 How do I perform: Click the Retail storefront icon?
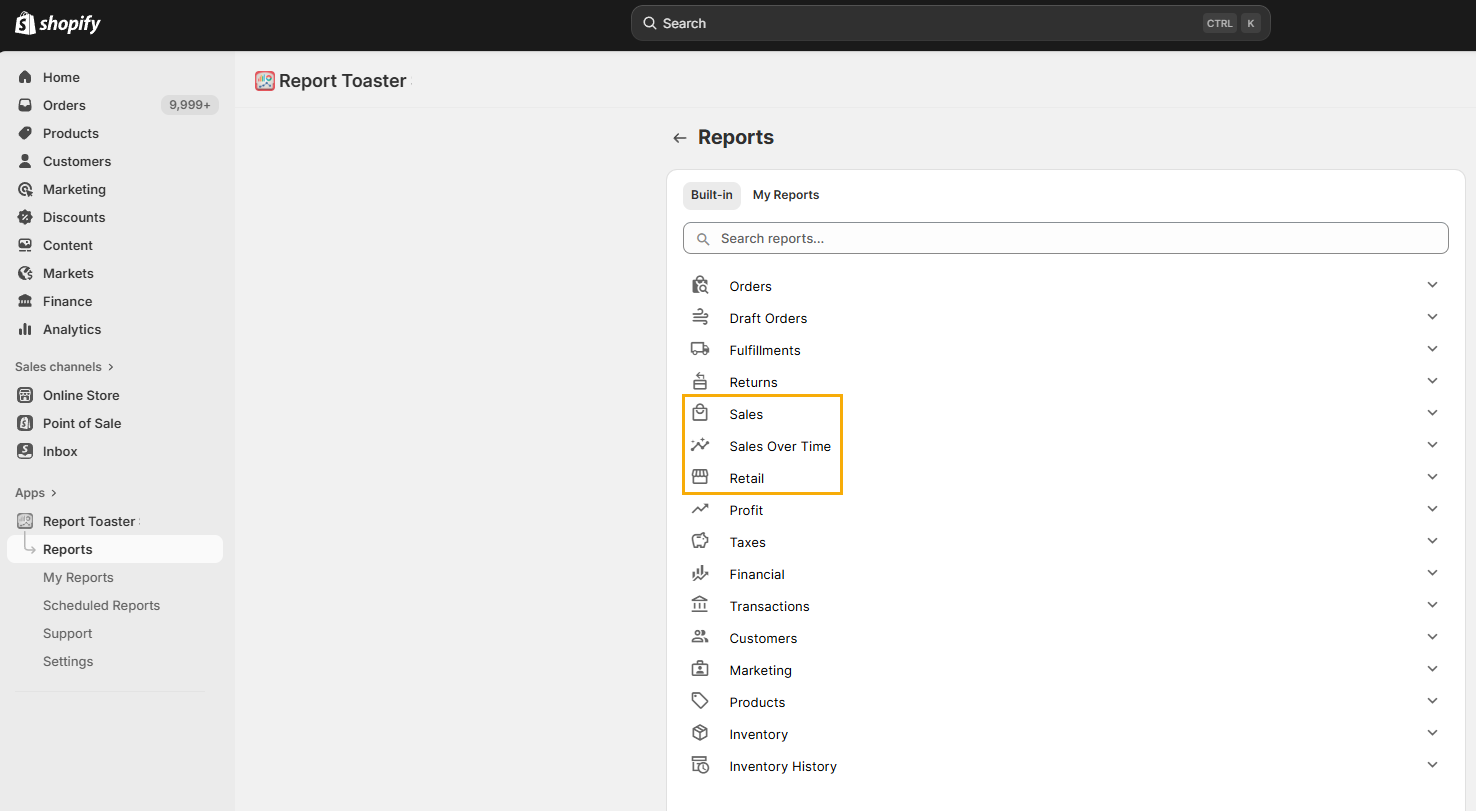click(x=700, y=477)
